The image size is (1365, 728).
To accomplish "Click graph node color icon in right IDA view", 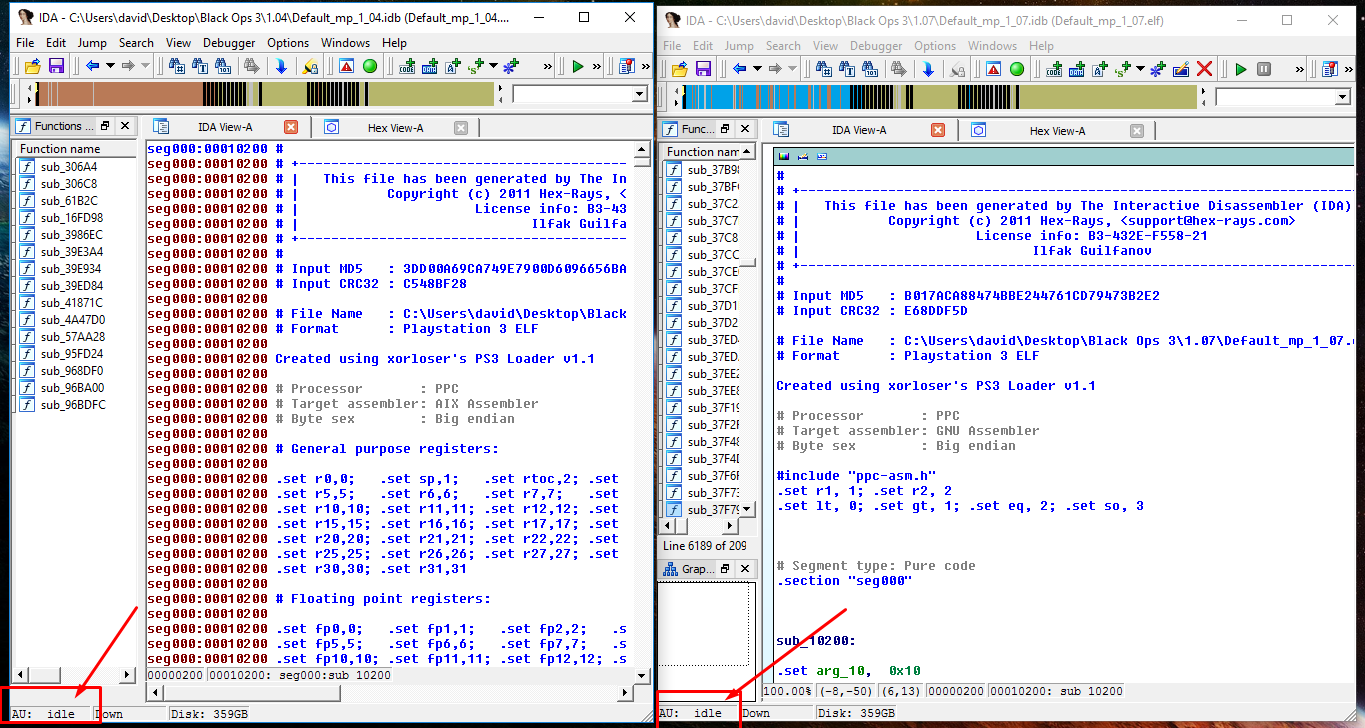I will tap(784, 156).
